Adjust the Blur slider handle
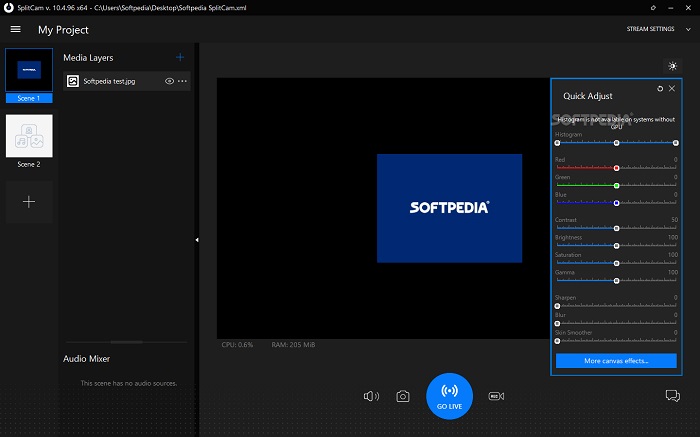The width and height of the screenshot is (700, 437). point(557,324)
